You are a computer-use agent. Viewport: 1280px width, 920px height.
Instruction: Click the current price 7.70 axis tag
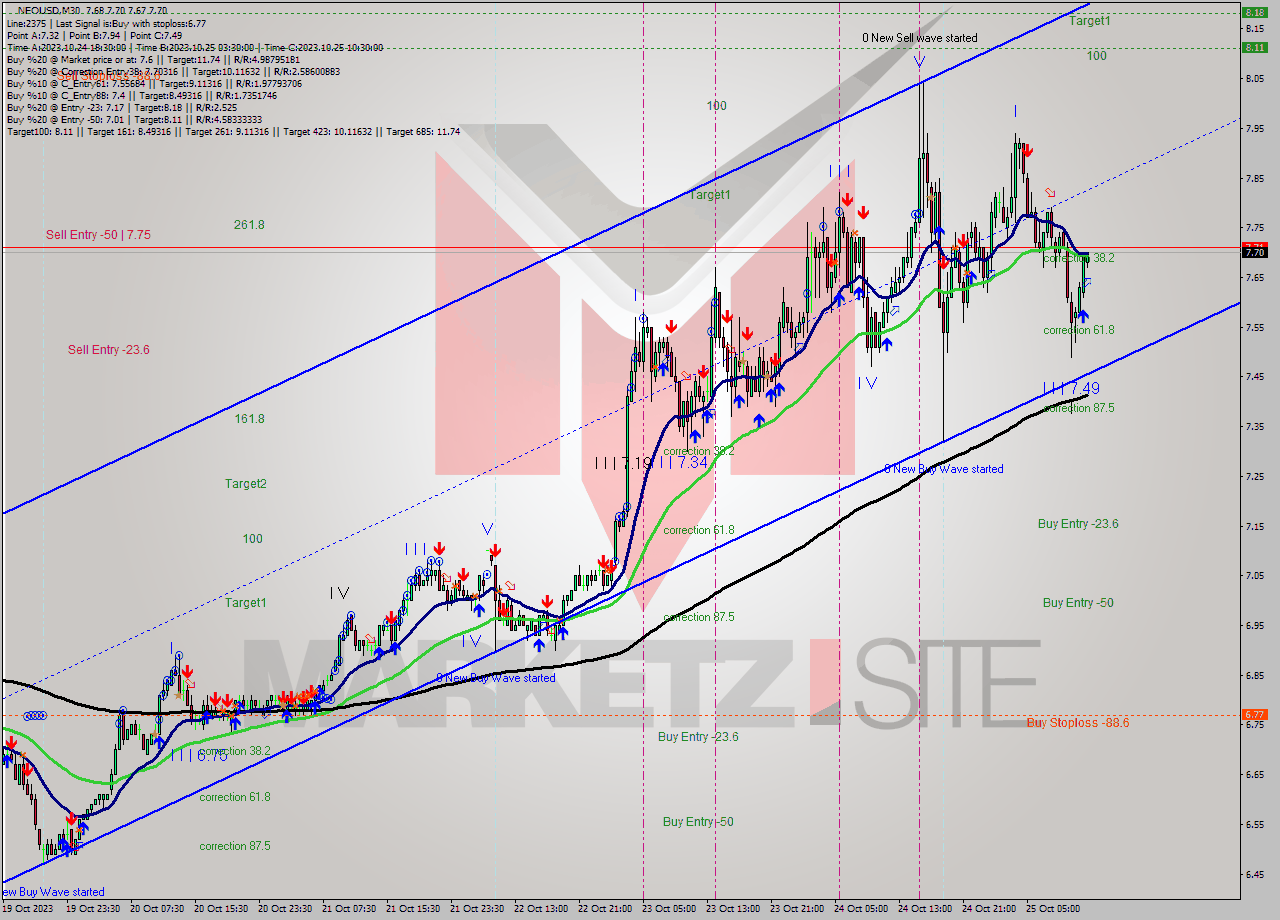(1254, 253)
